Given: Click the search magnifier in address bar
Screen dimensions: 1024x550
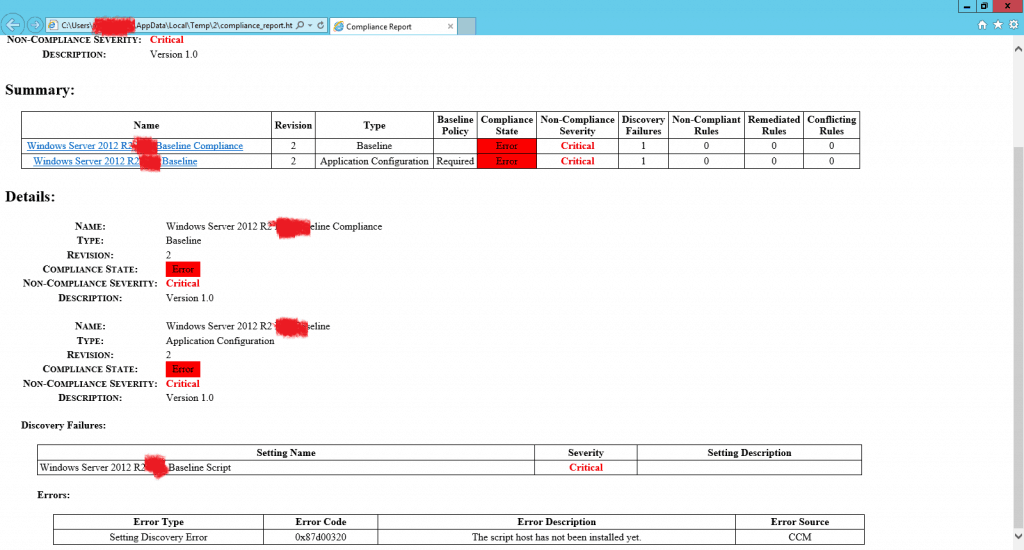Looking at the screenshot, I should click(x=300, y=25).
